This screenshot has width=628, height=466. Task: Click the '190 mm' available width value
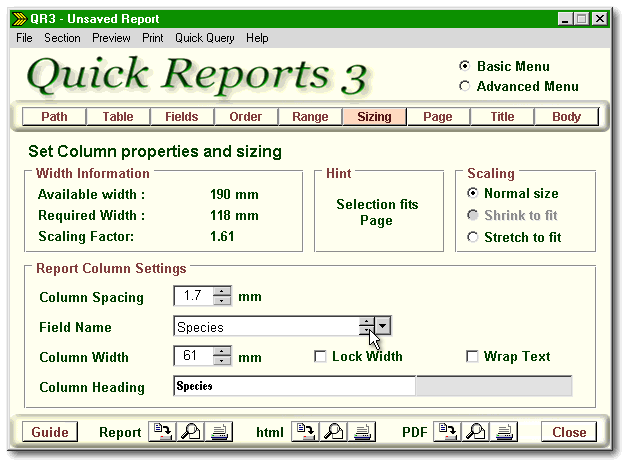click(x=234, y=195)
